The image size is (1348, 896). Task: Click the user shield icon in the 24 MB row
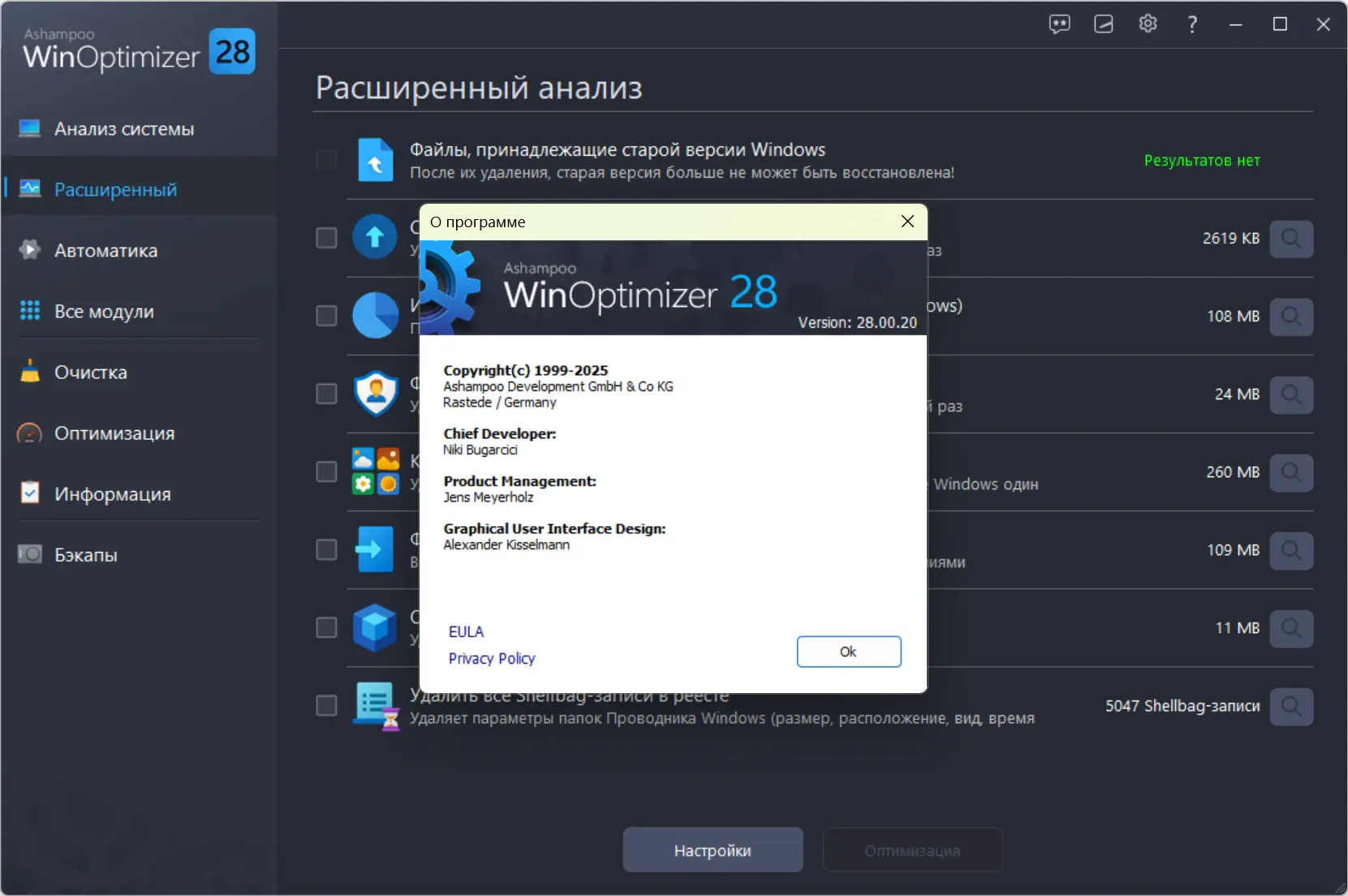pyautogui.click(x=376, y=394)
